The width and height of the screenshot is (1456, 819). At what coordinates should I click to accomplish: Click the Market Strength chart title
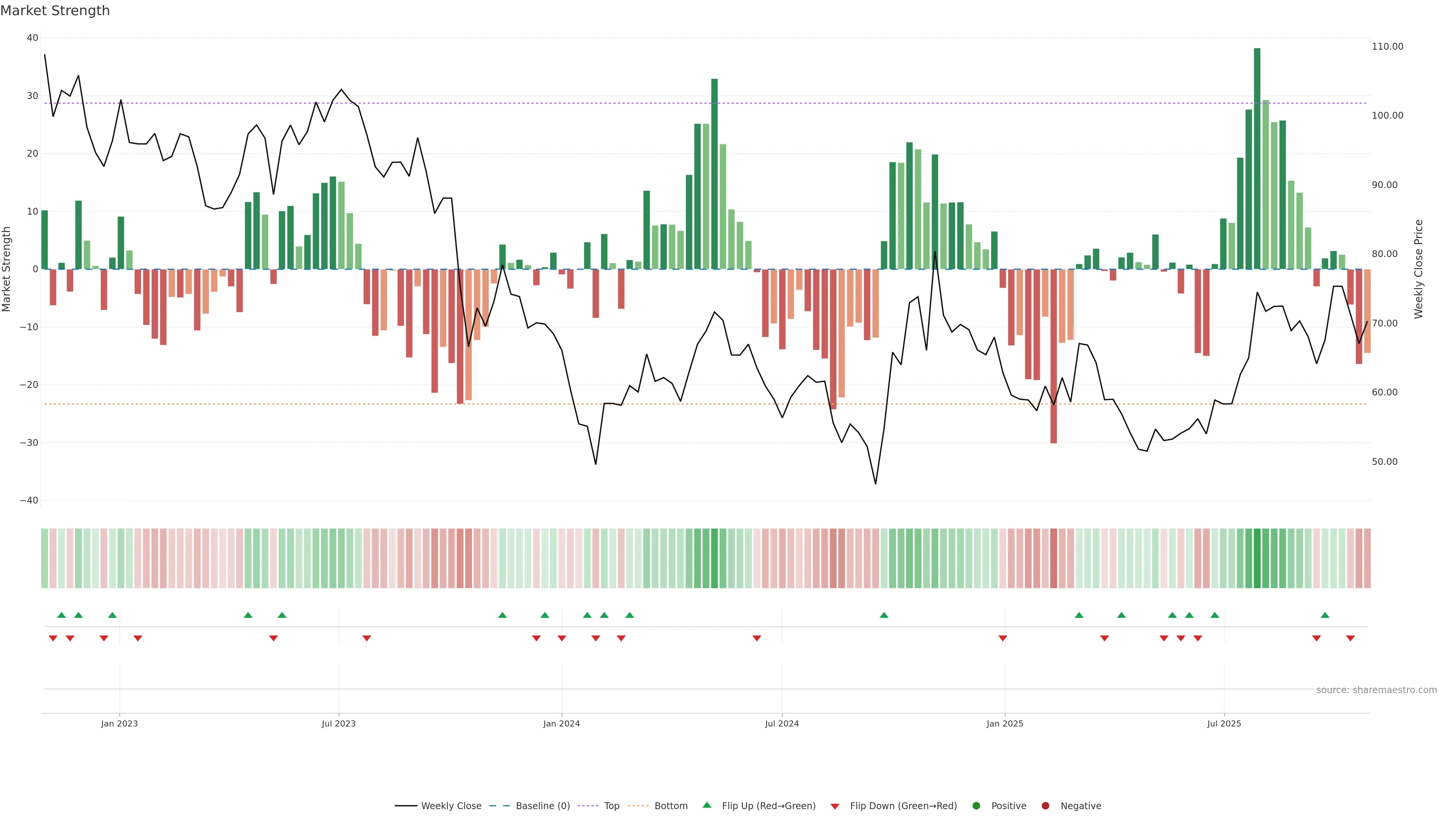click(55, 10)
